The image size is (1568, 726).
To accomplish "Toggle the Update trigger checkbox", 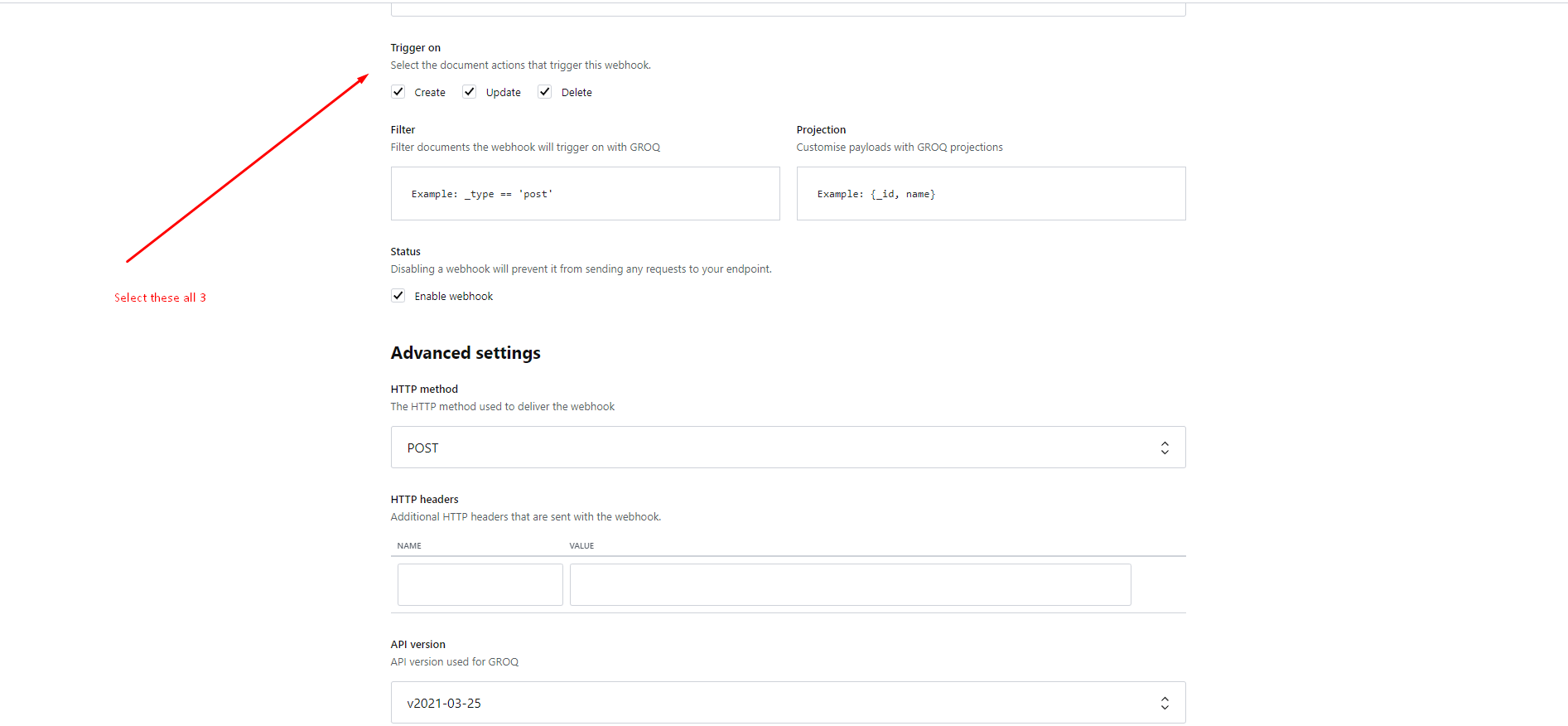I will [470, 92].
